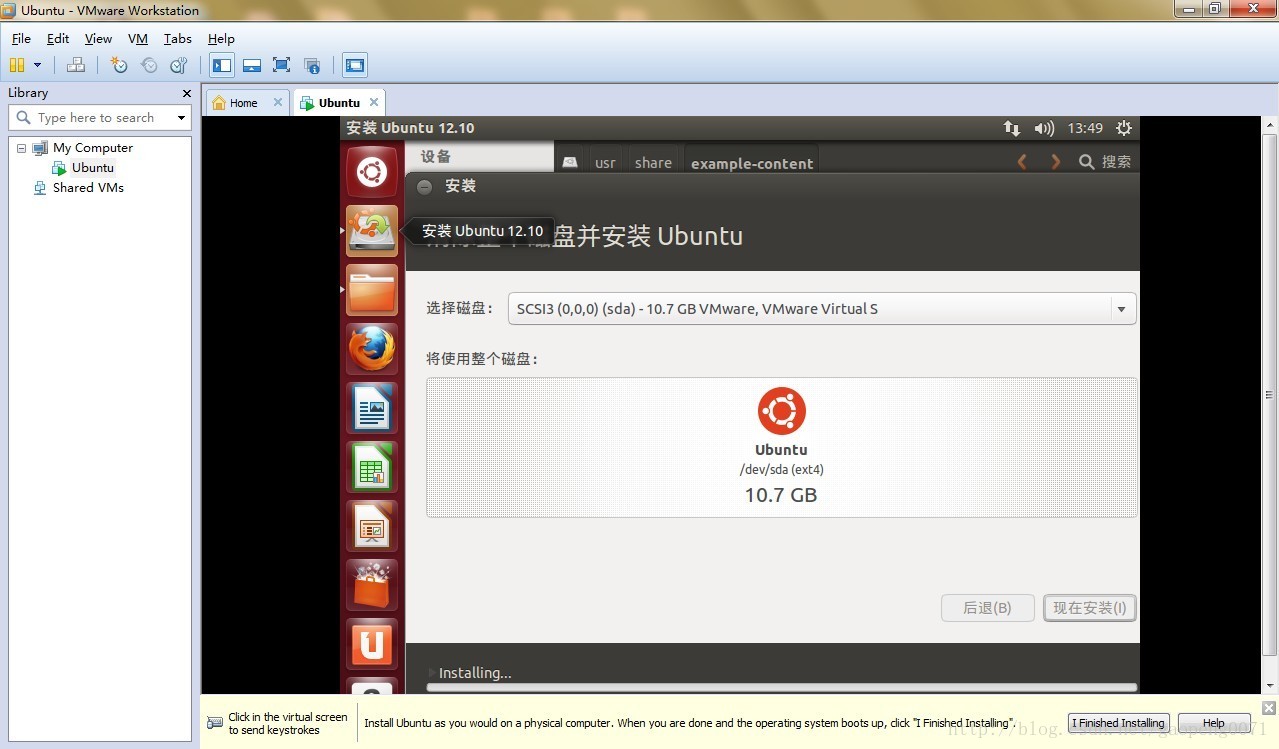The image size is (1279, 749).
Task: Click the disk icon path segment in Files
Action: tap(570, 162)
